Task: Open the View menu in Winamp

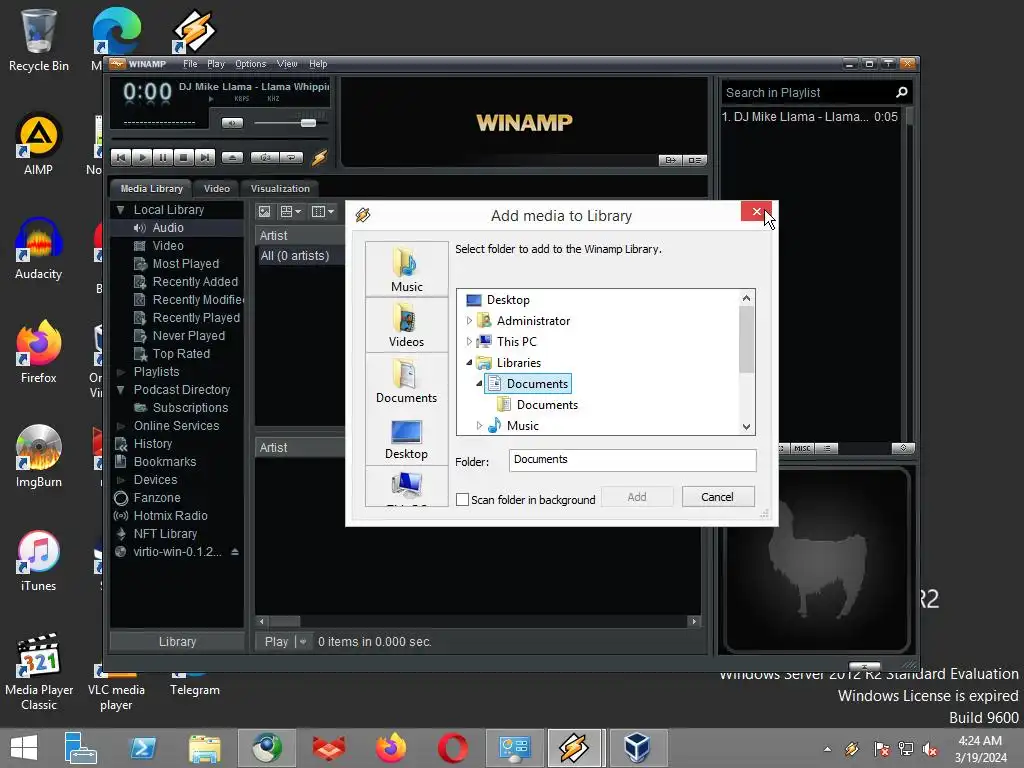Action: click(287, 64)
